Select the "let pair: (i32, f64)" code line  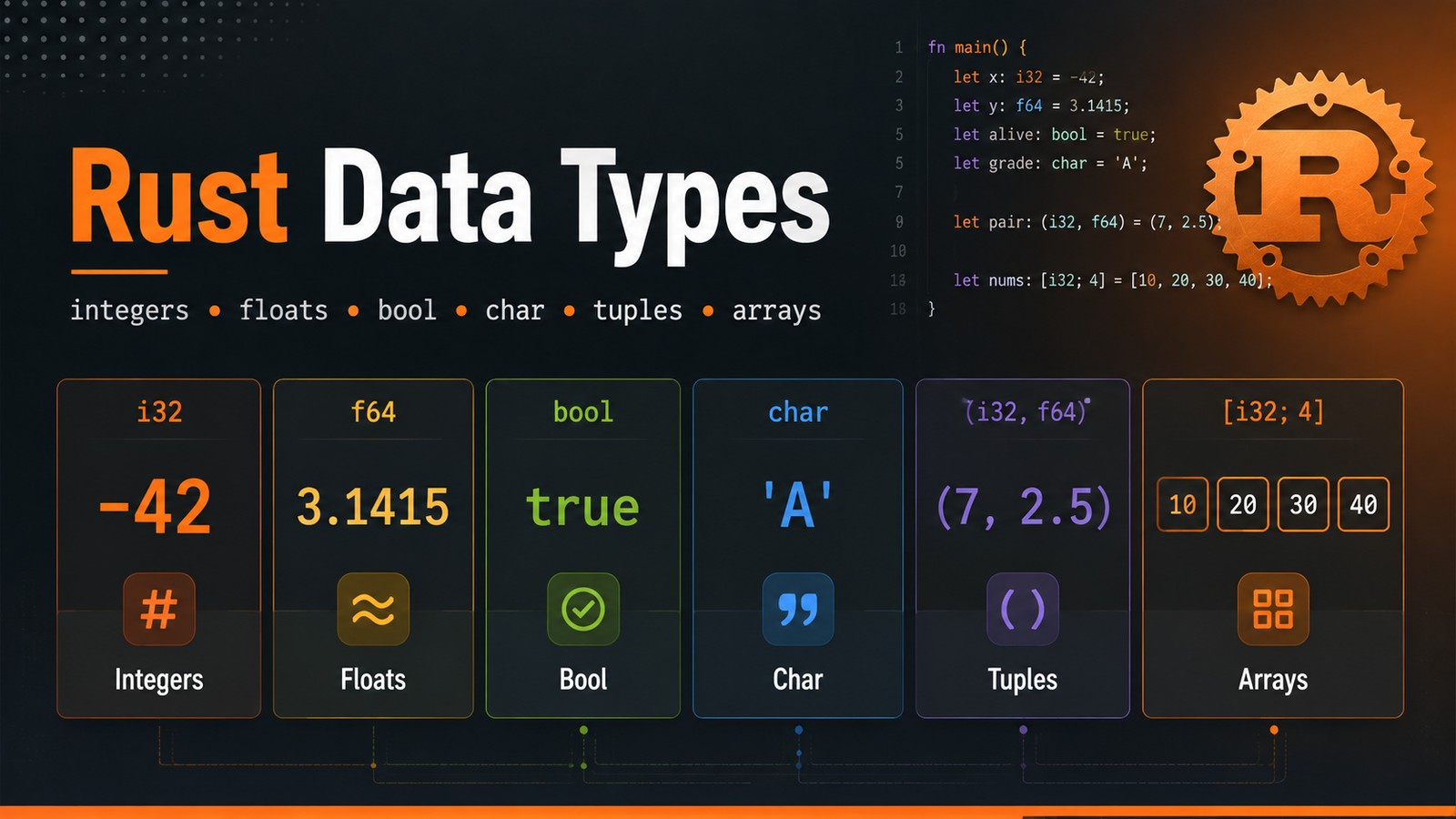[x=1087, y=222]
